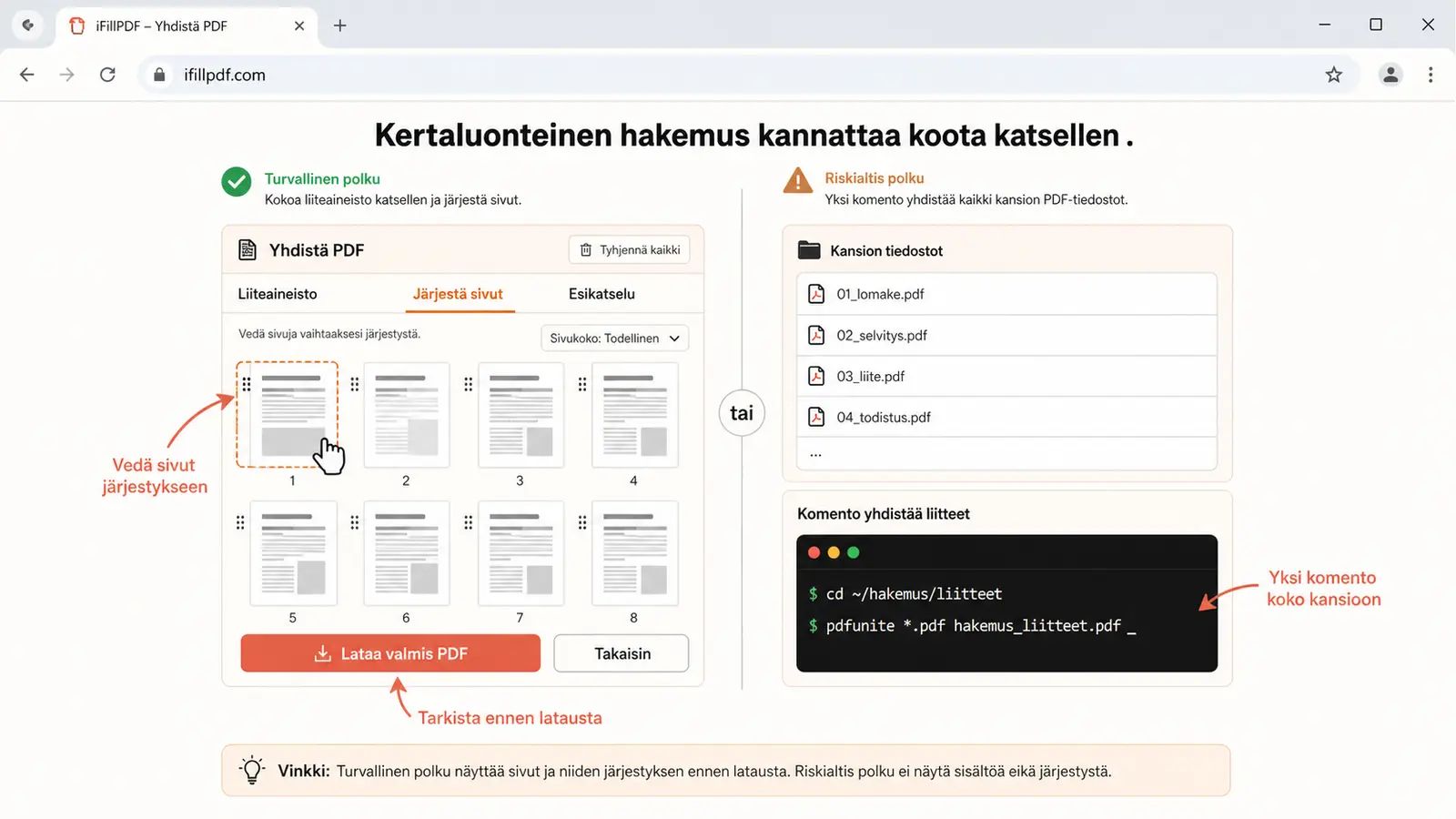The image size is (1456, 819).
Task: Open the Esikatselu tab
Action: [602, 294]
